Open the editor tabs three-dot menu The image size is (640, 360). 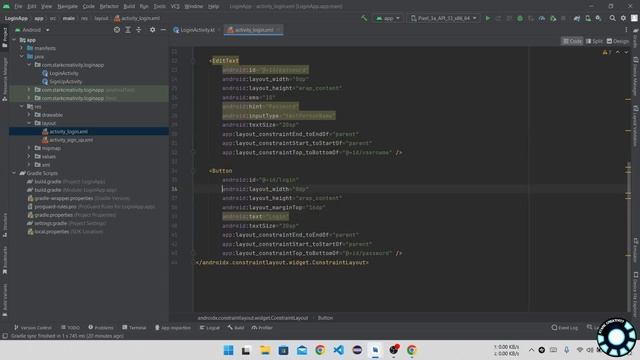pos(626,30)
